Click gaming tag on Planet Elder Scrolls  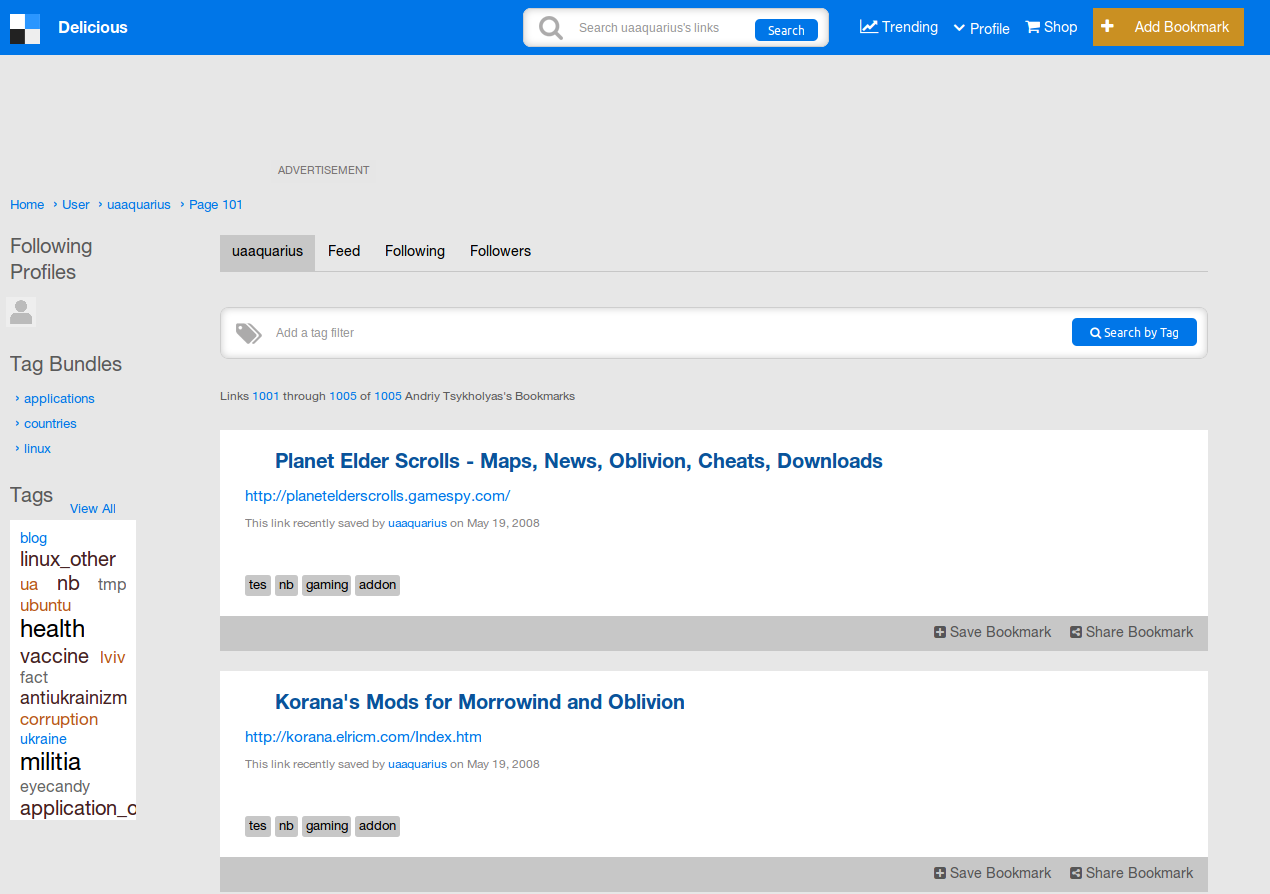(x=327, y=585)
